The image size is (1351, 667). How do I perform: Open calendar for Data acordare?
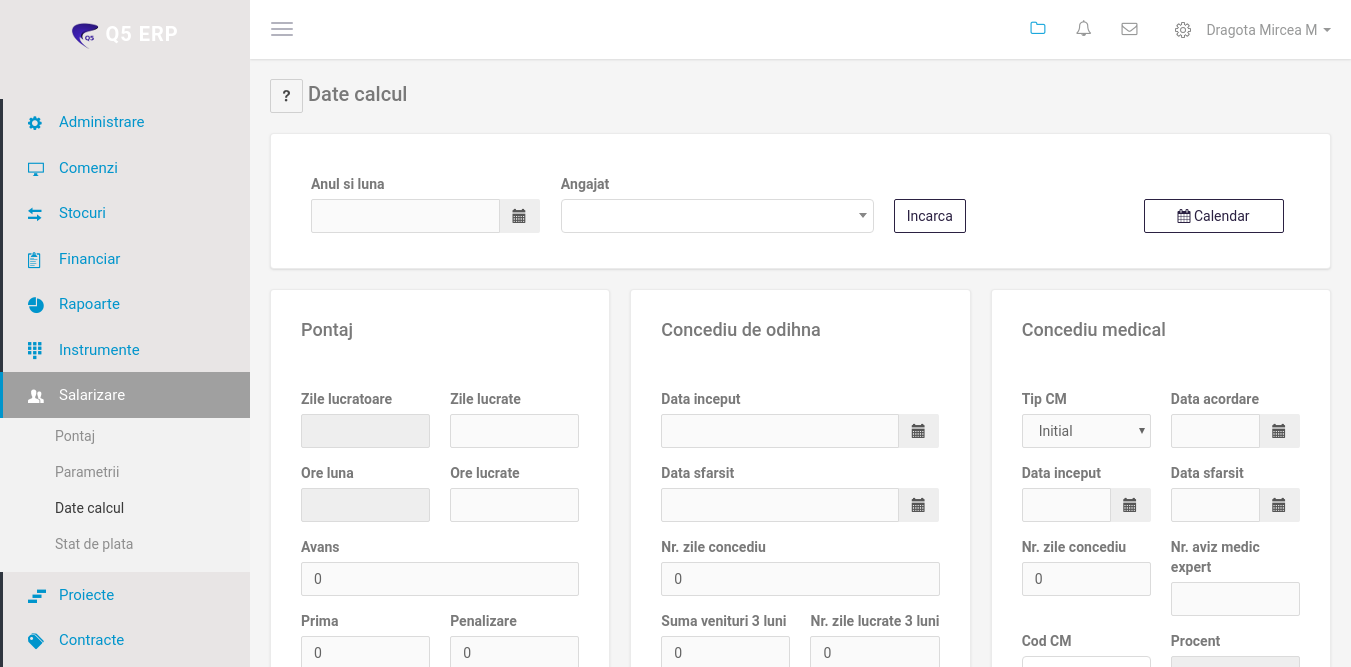(1278, 431)
